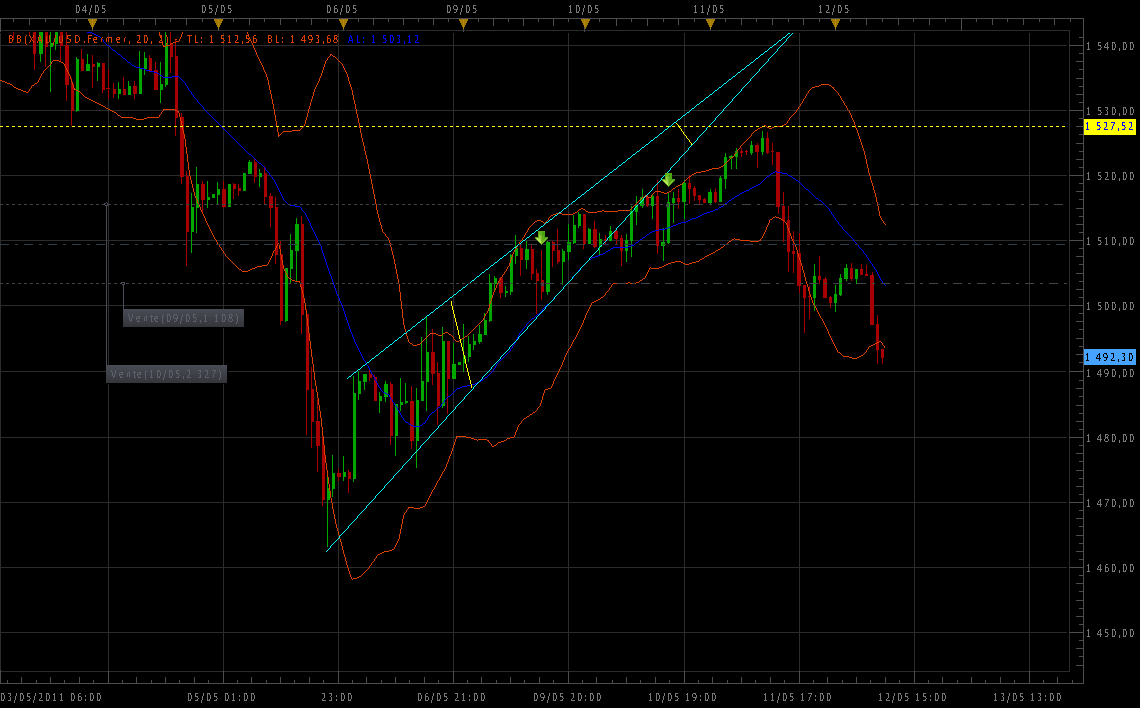Click the 11/05 day marker triangle

(x=708, y=23)
